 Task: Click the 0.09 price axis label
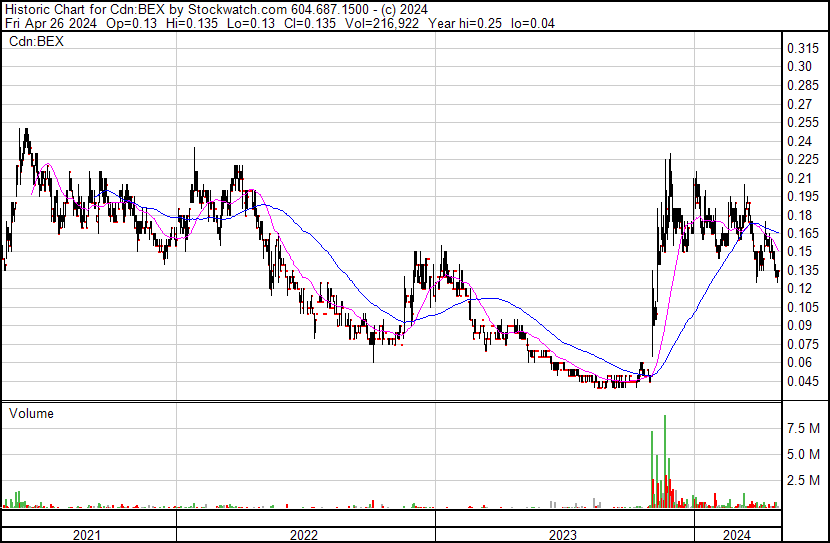(x=799, y=325)
